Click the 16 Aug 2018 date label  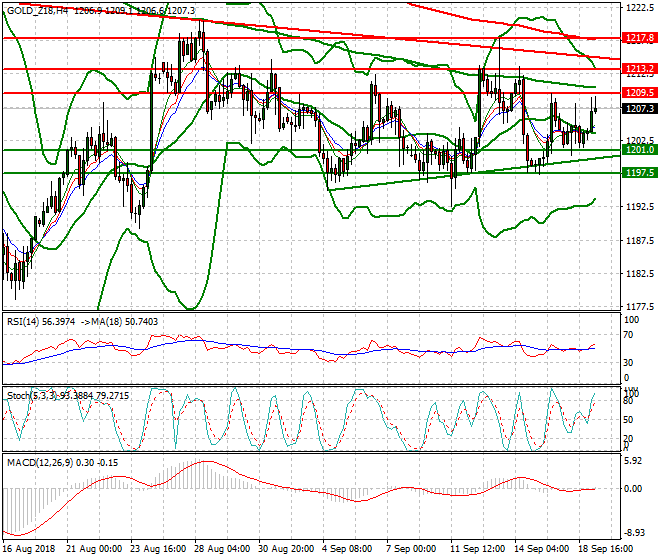pos(29,549)
